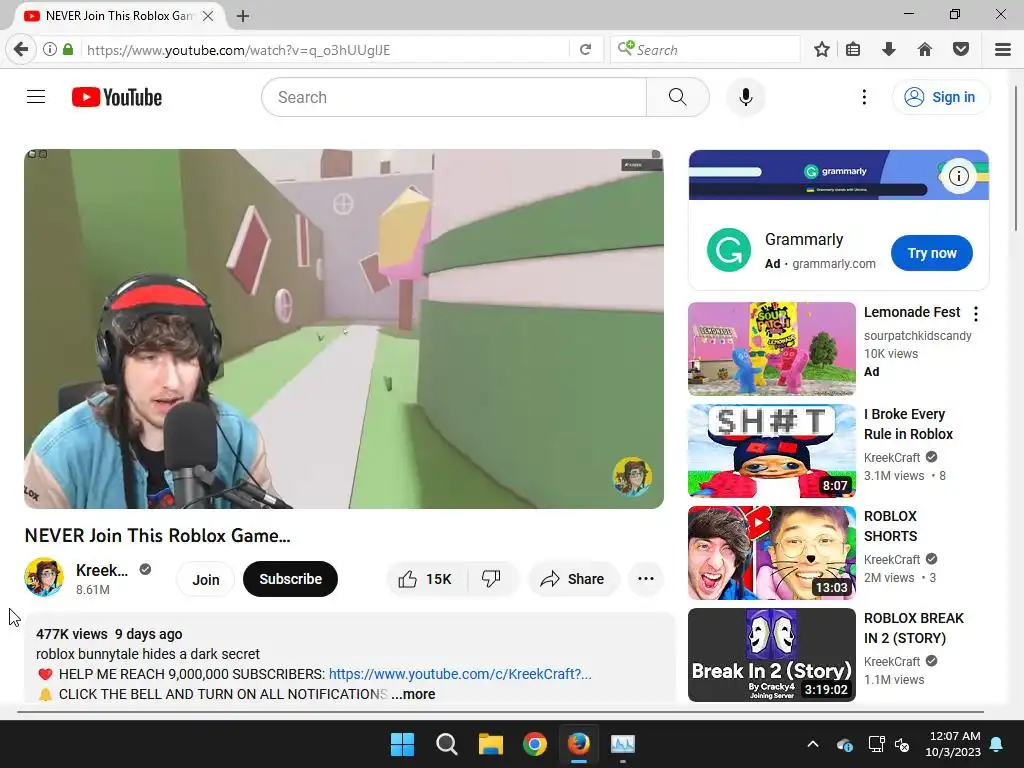Go to Firefox home page icon

point(924,50)
